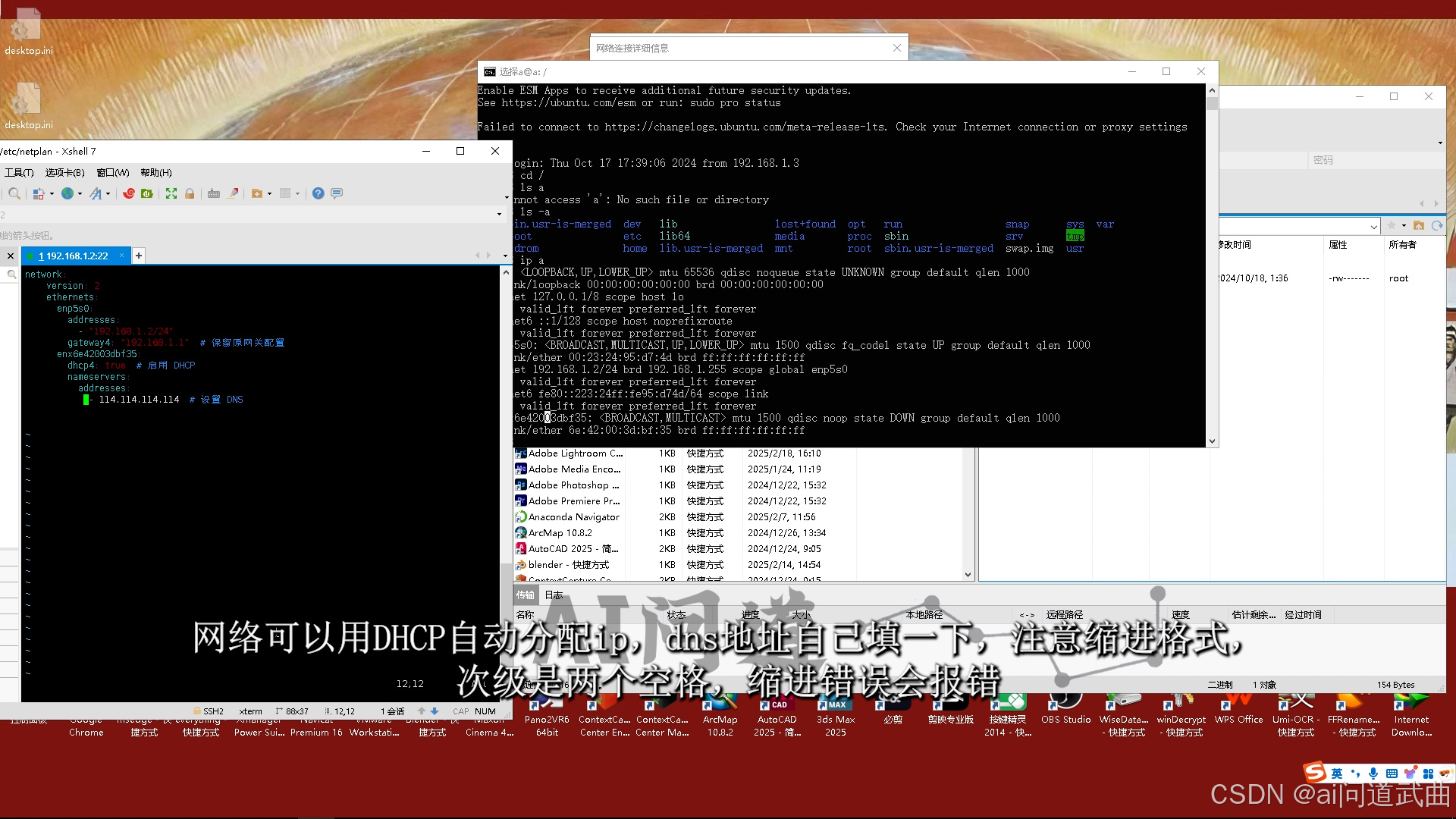Click the green Xmanager icon in Xshell toolbar
This screenshot has height=819, width=1456.
147,193
